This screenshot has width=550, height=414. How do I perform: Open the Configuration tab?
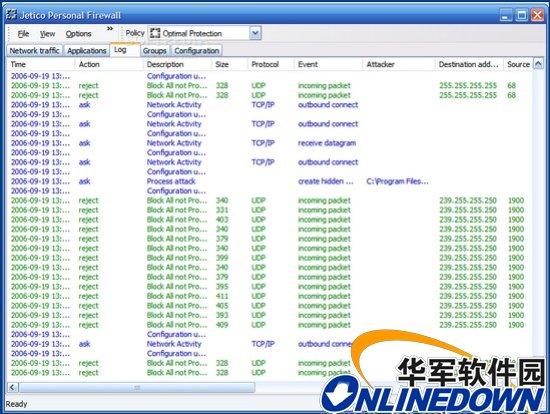(x=196, y=51)
